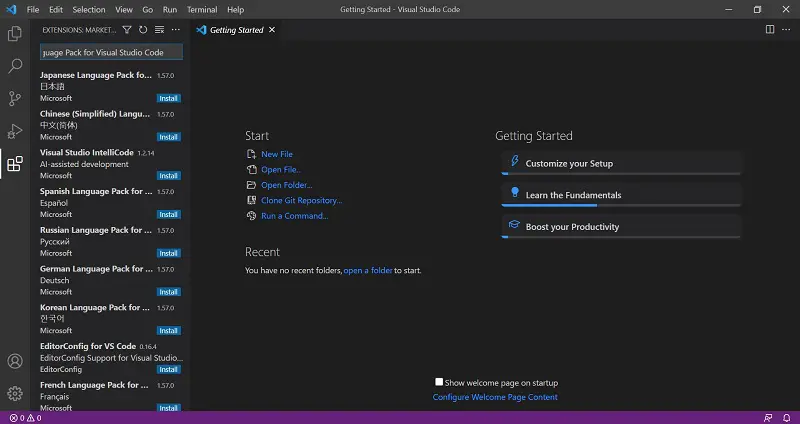Open the Run and Debug view
The width and height of the screenshot is (800, 424).
point(15,131)
